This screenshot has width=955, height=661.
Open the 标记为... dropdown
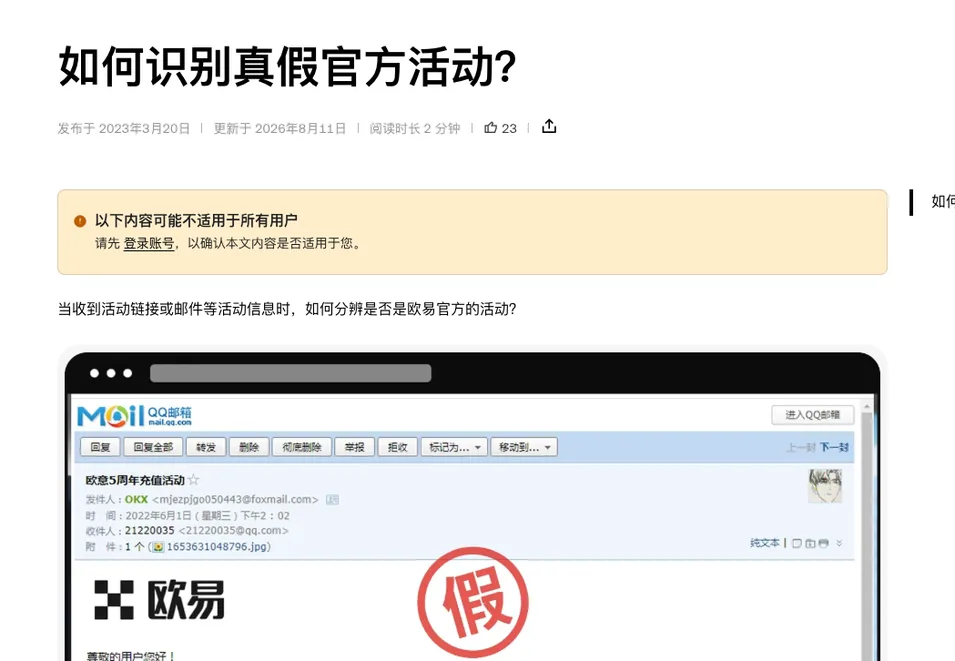(x=454, y=447)
